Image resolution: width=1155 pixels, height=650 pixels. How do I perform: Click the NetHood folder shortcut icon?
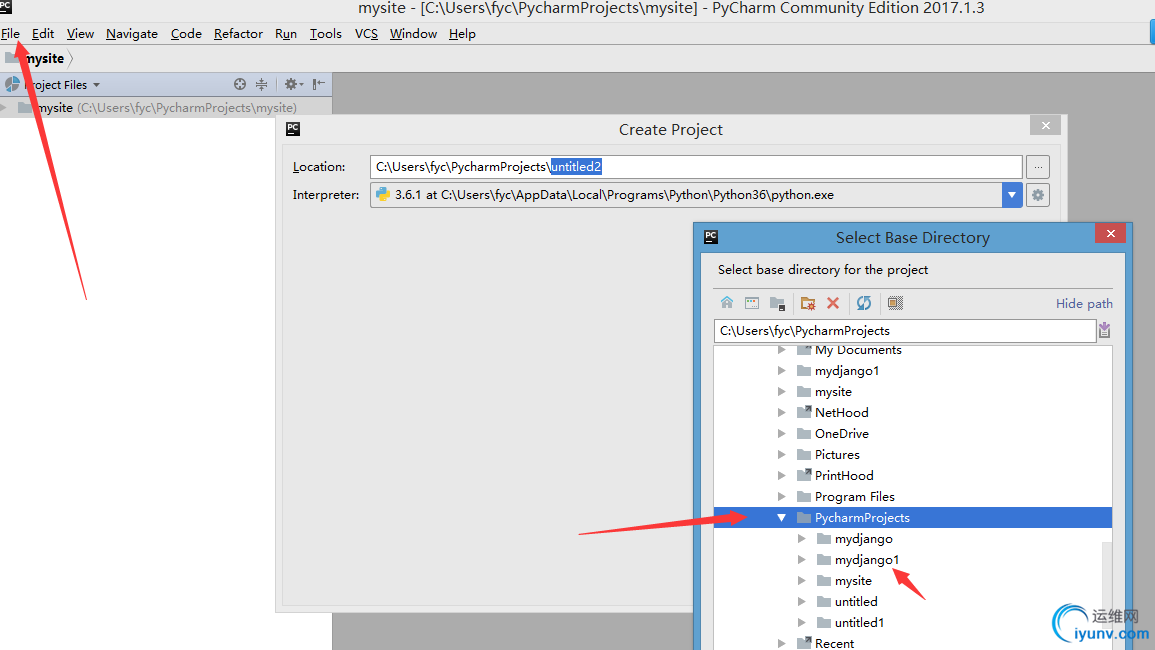tap(804, 412)
